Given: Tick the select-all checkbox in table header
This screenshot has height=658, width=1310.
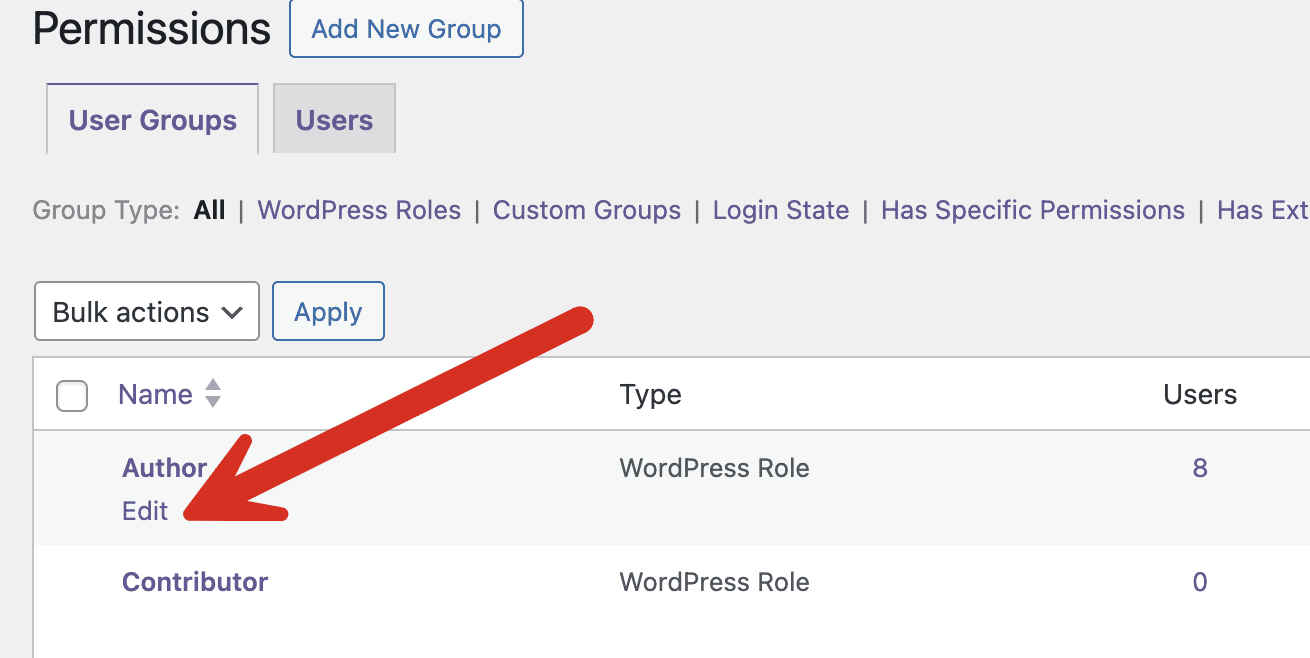Looking at the screenshot, I should tap(72, 396).
